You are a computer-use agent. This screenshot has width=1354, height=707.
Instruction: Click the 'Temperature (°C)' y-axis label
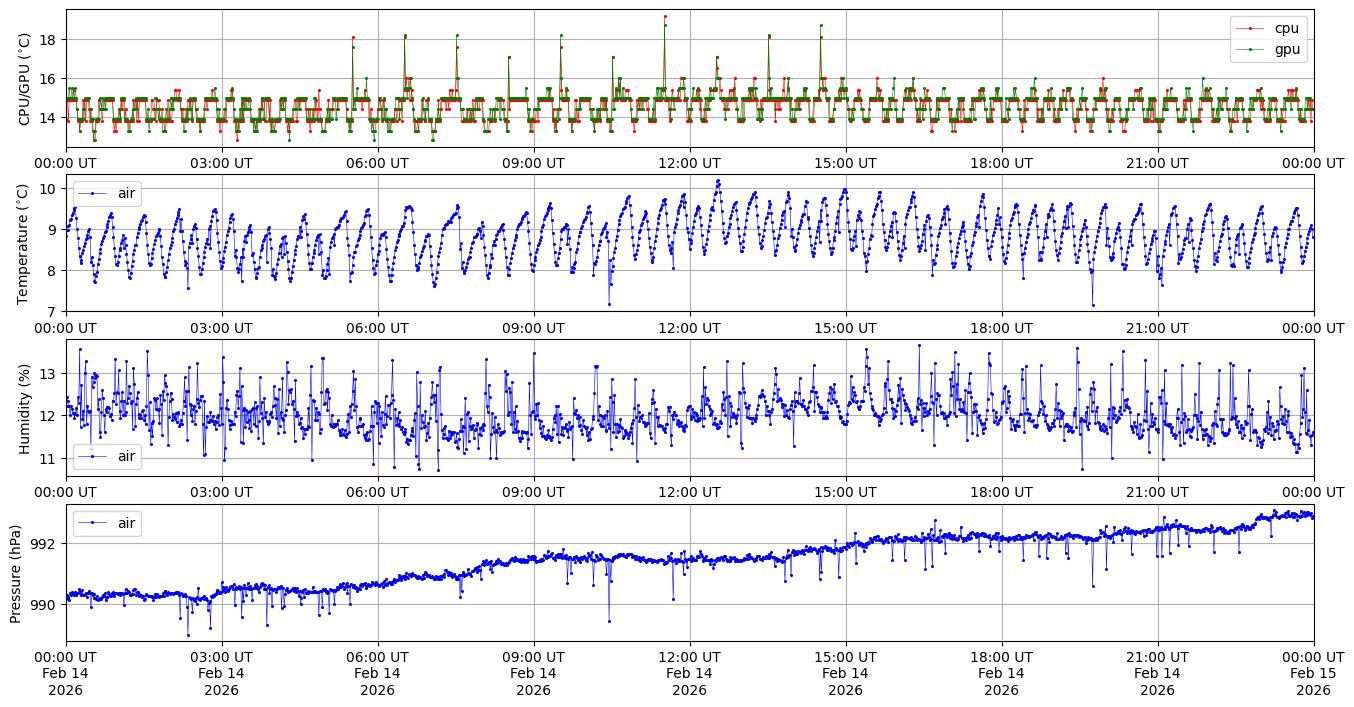[x=24, y=243]
